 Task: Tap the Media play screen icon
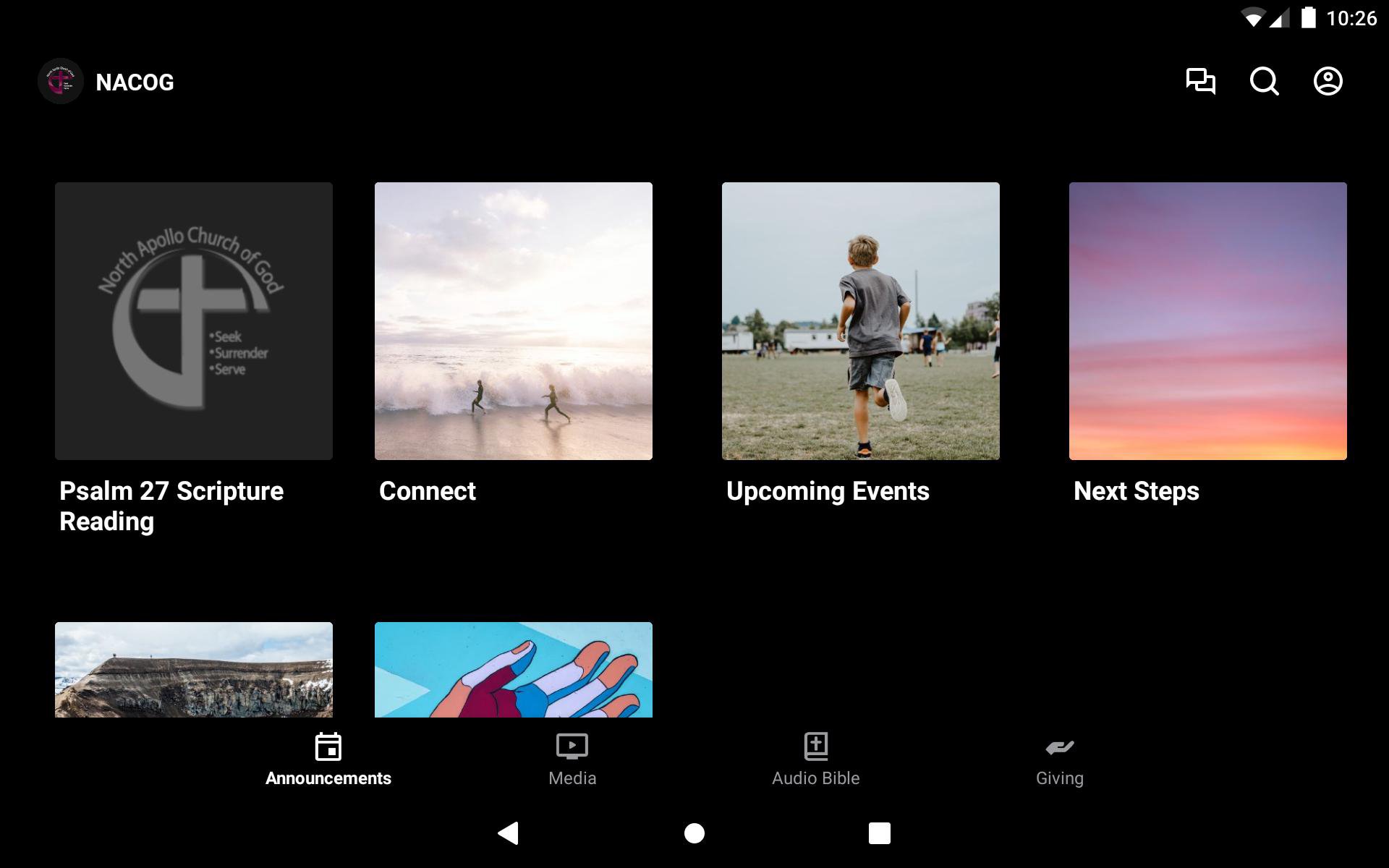pyautogui.click(x=572, y=746)
